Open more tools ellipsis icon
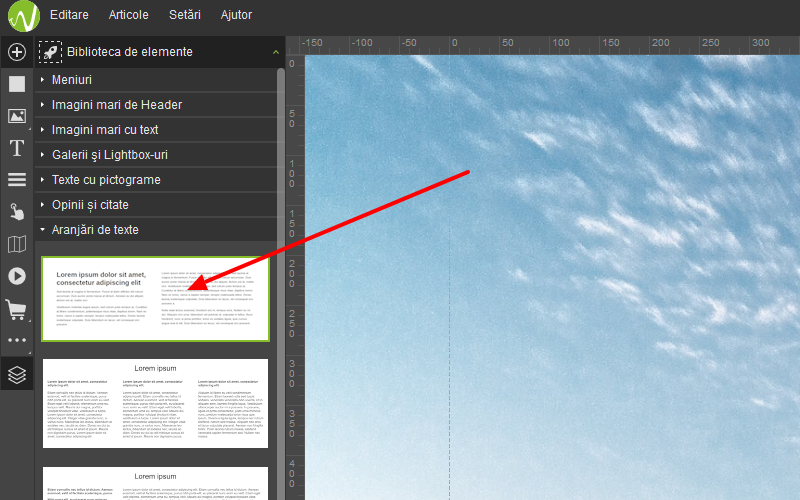The width and height of the screenshot is (800, 500). [16, 341]
